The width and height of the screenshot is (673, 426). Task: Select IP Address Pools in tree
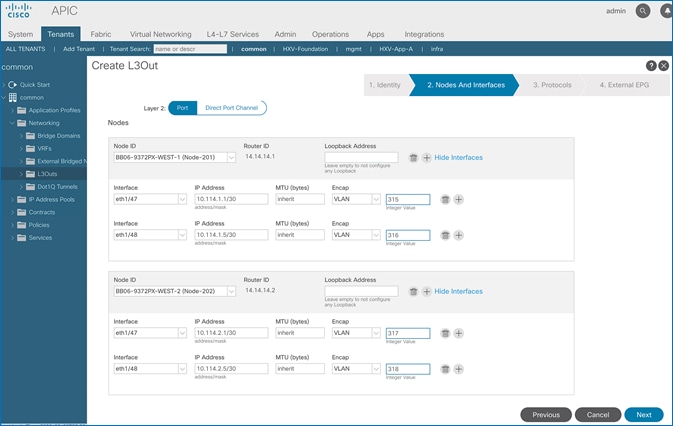[52, 199]
